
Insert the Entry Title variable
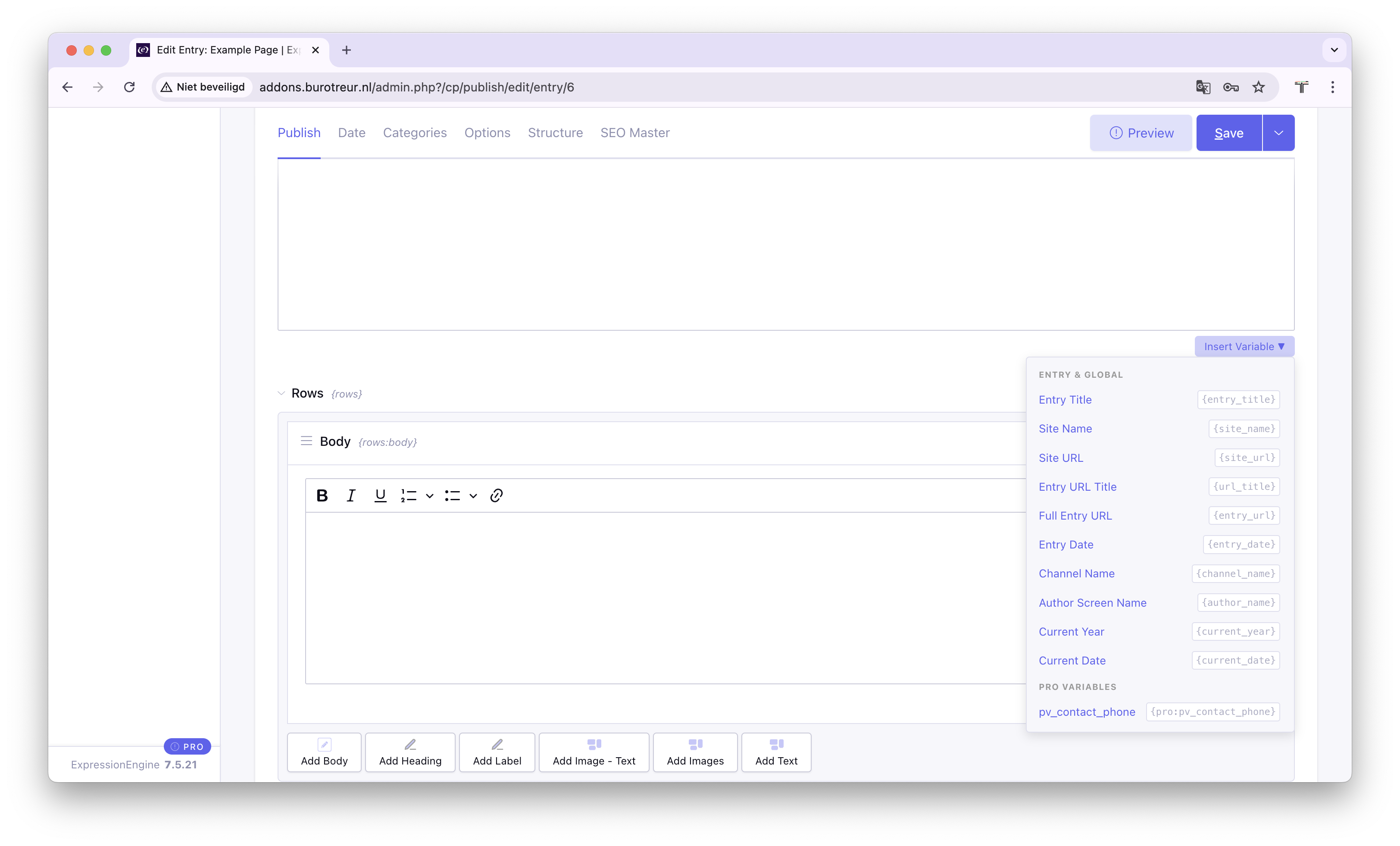pyautogui.click(x=1065, y=400)
